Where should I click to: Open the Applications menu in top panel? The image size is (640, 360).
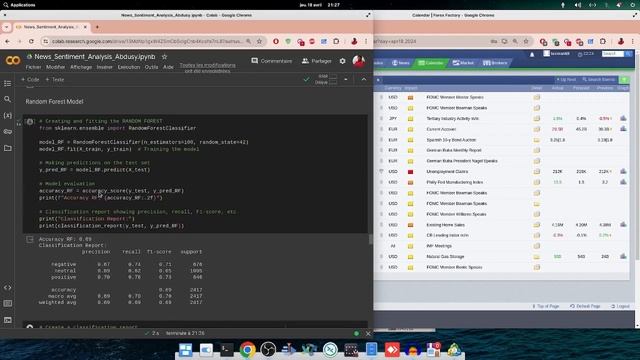(19, 5)
